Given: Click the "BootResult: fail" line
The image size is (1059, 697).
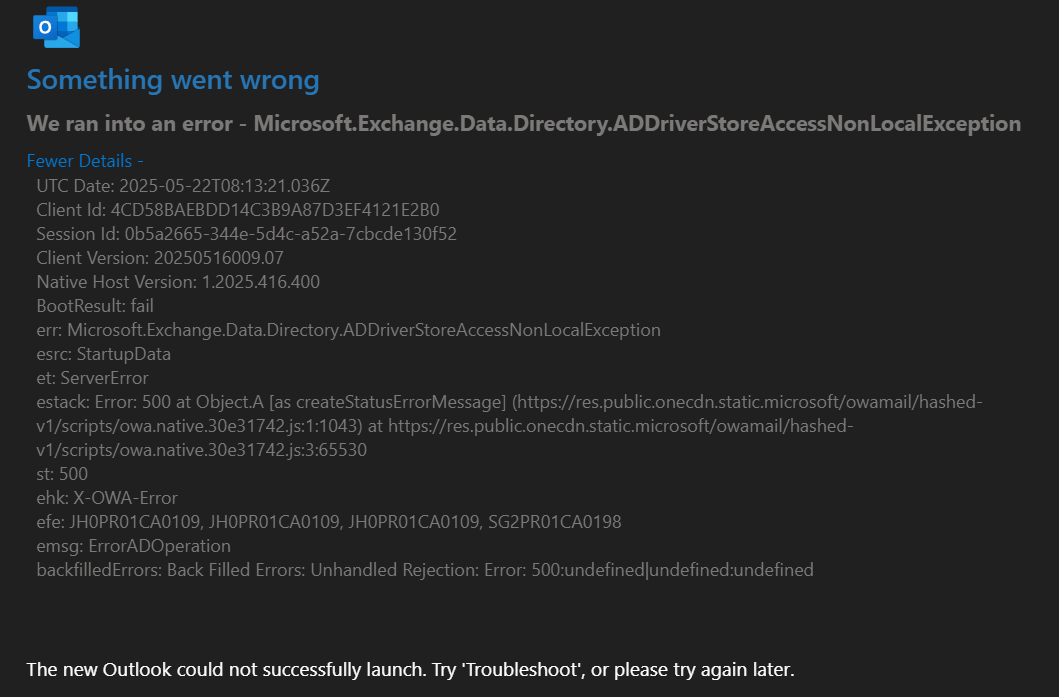Looking at the screenshot, I should (95, 306).
